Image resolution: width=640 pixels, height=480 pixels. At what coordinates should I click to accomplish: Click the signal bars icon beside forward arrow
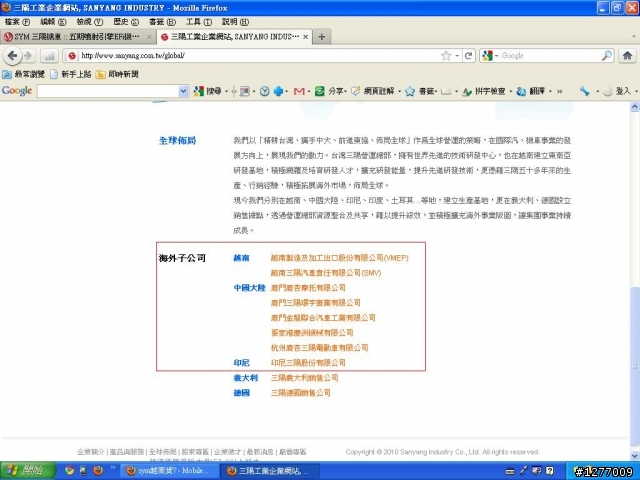(x=50, y=56)
